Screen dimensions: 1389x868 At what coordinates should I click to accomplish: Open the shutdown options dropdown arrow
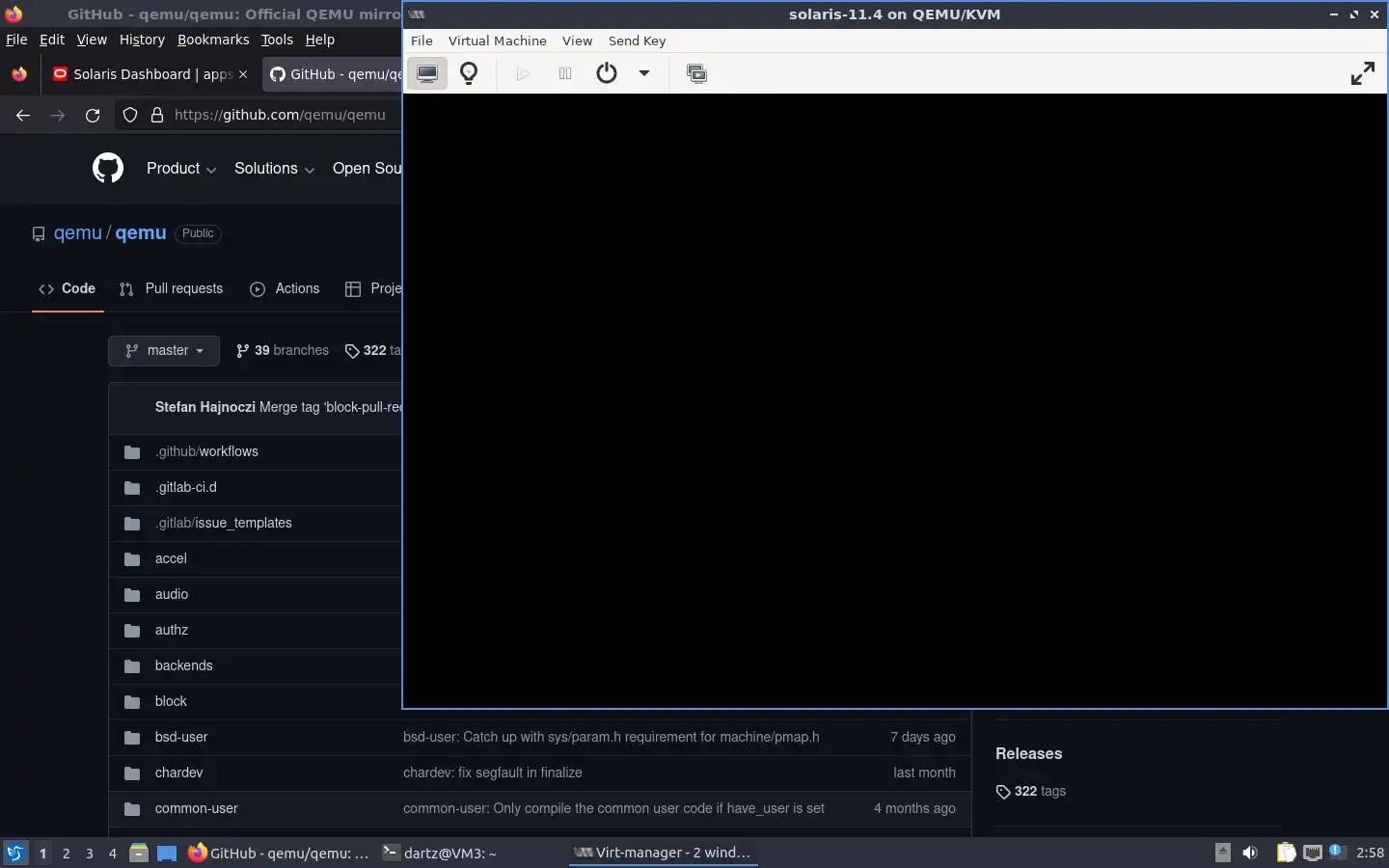click(644, 73)
